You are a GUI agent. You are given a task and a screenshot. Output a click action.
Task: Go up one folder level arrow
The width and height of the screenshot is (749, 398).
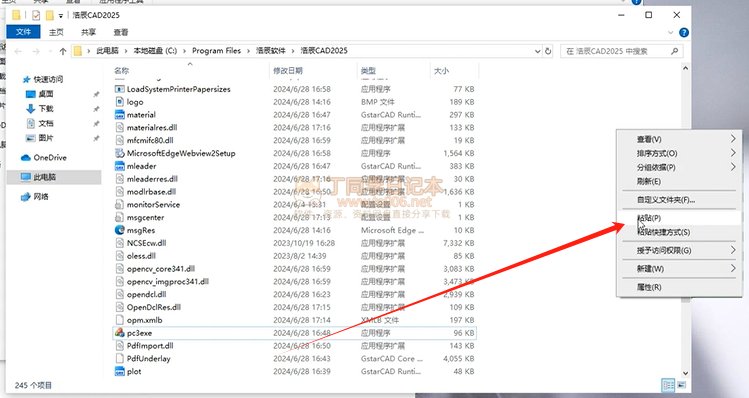tap(63, 51)
